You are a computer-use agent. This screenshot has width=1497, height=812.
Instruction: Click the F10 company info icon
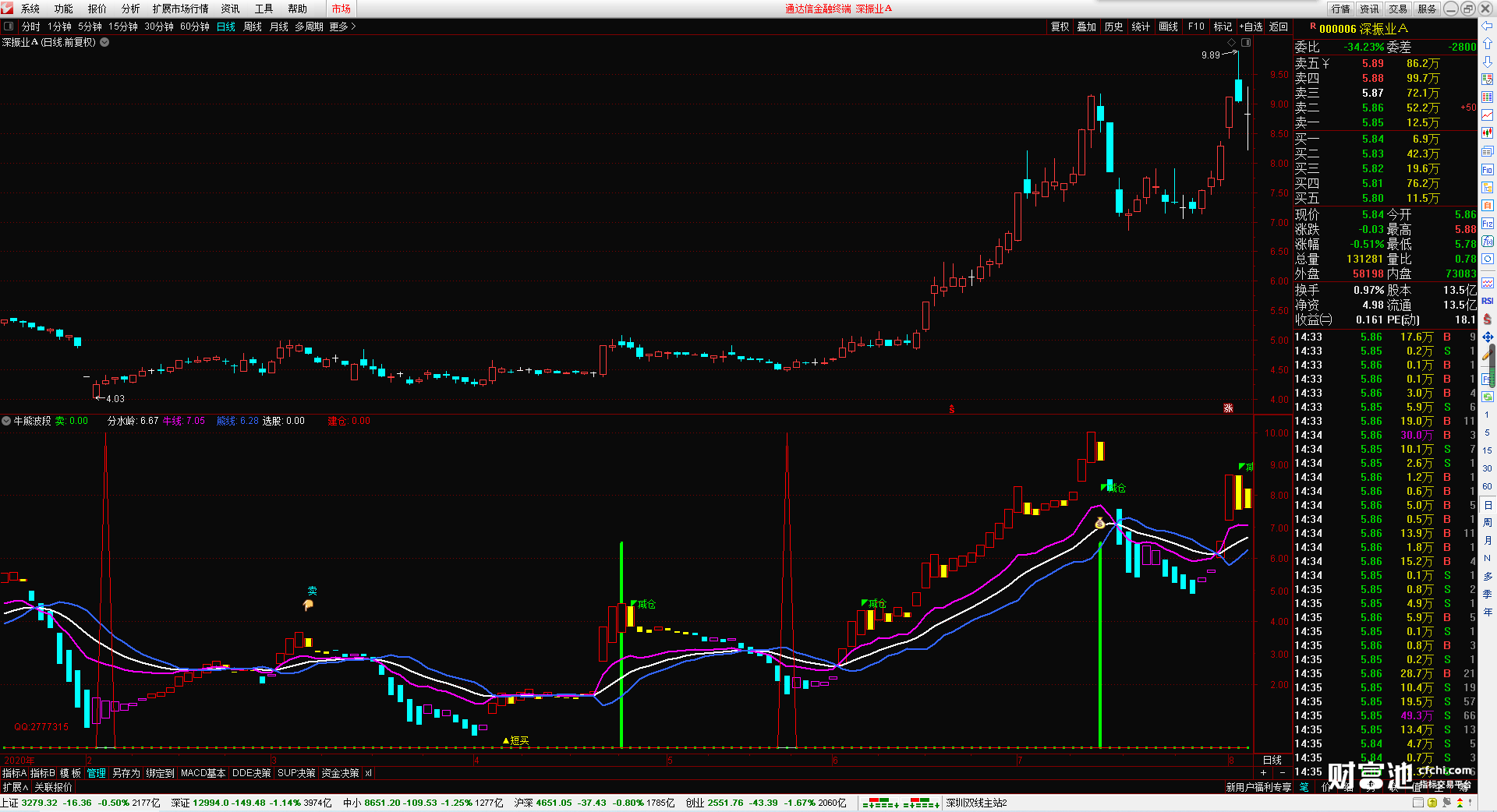pos(1487,169)
